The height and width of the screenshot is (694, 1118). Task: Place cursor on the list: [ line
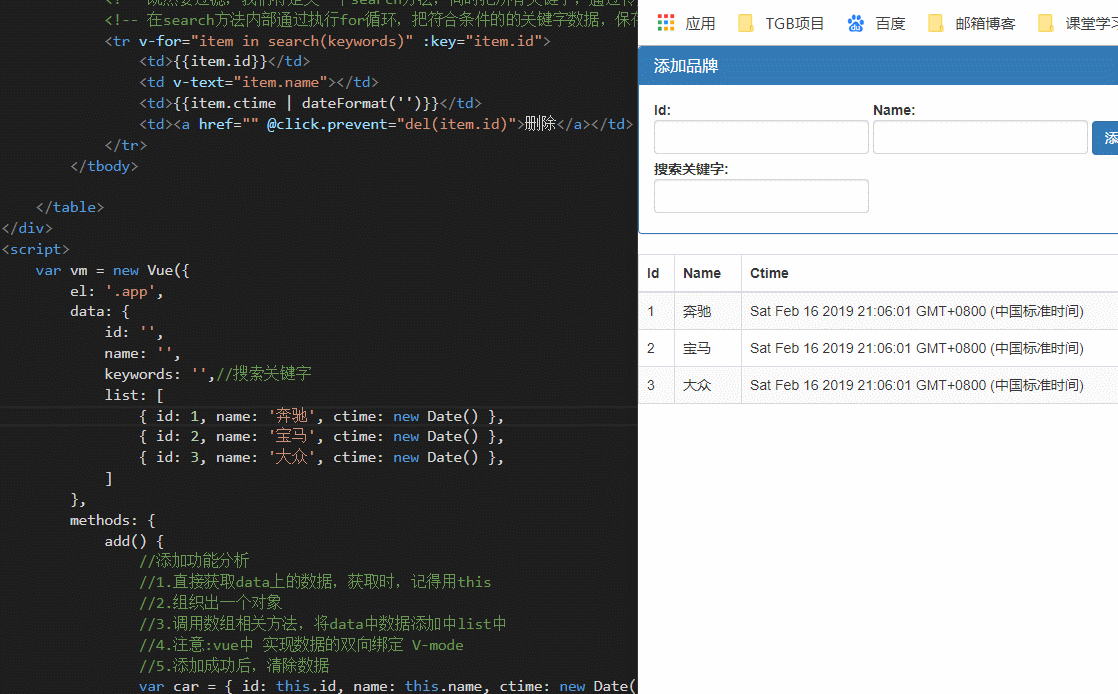click(134, 395)
